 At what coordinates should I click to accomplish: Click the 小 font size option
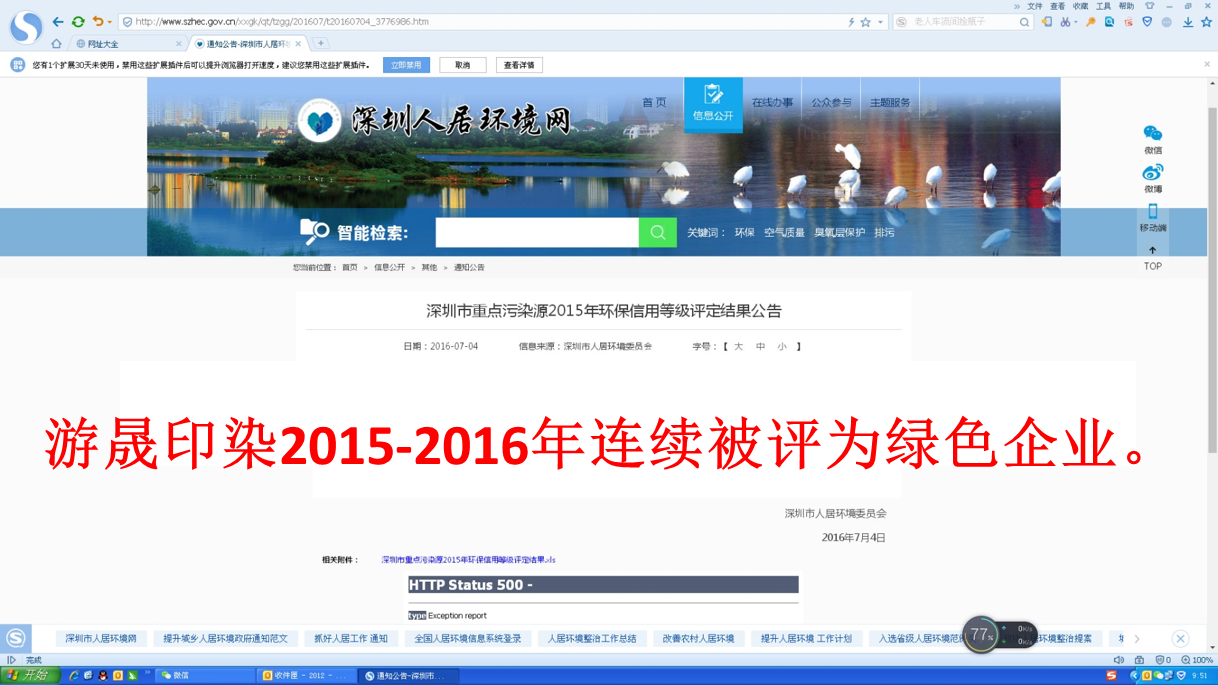(782, 347)
